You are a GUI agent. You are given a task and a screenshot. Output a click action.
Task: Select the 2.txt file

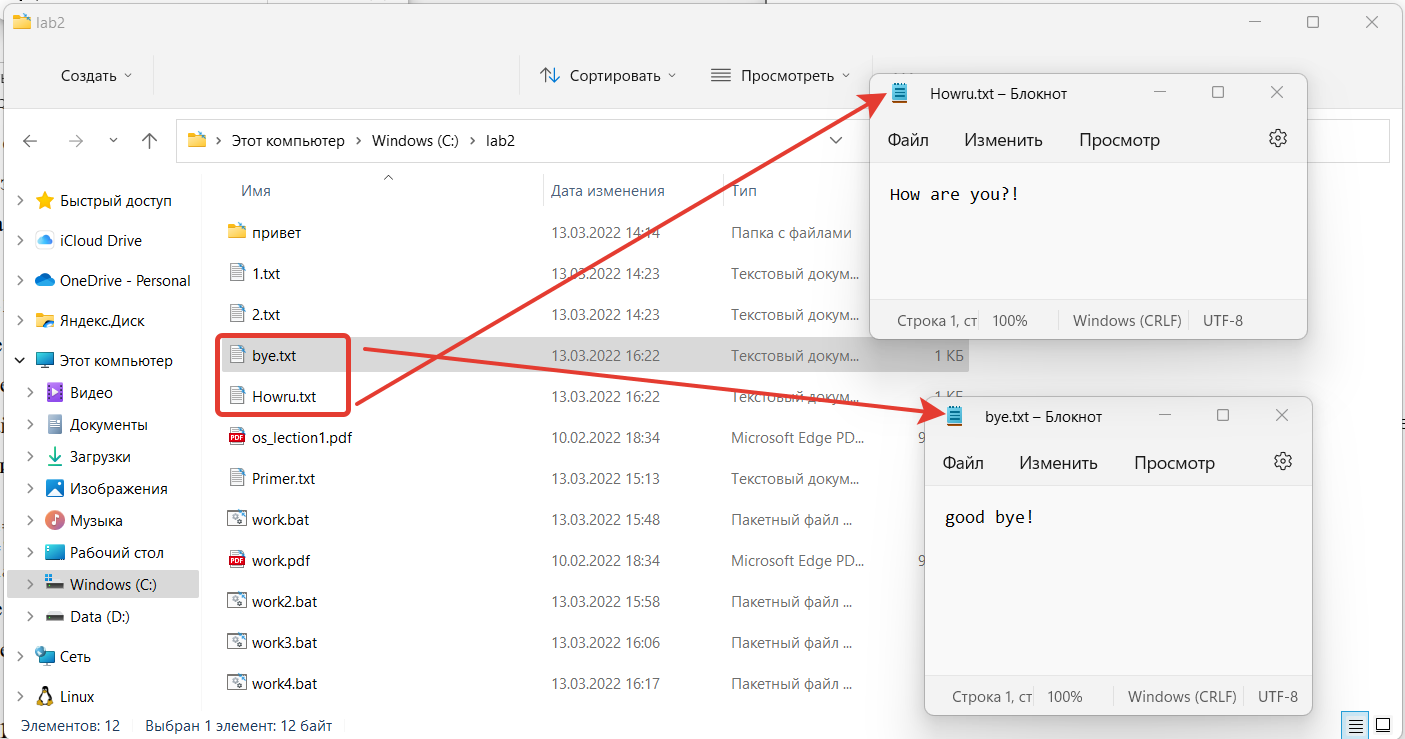[x=266, y=314]
